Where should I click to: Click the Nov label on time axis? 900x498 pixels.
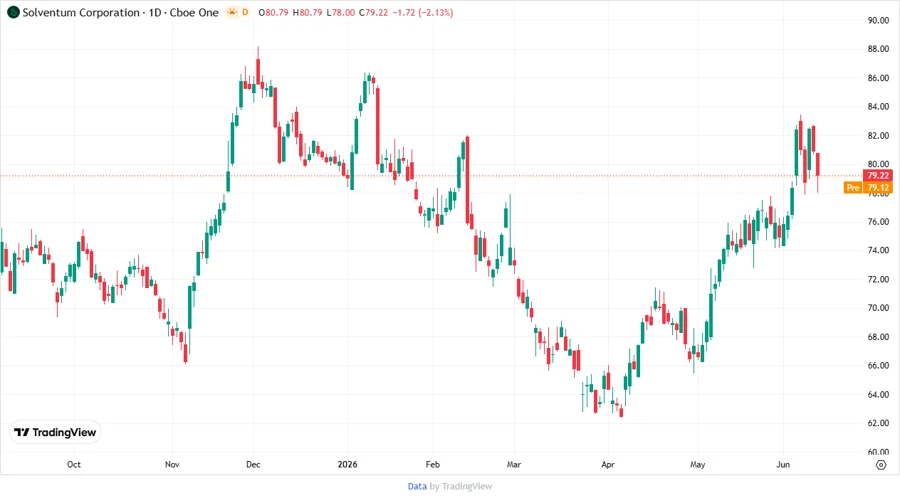(172, 464)
